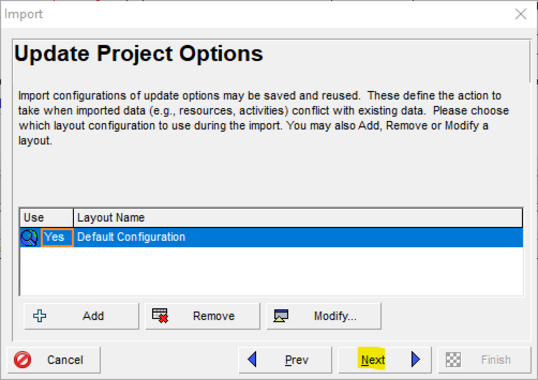The width and height of the screenshot is (538, 380).
Task: Click the right blue arrow on Next
Action: point(415,359)
